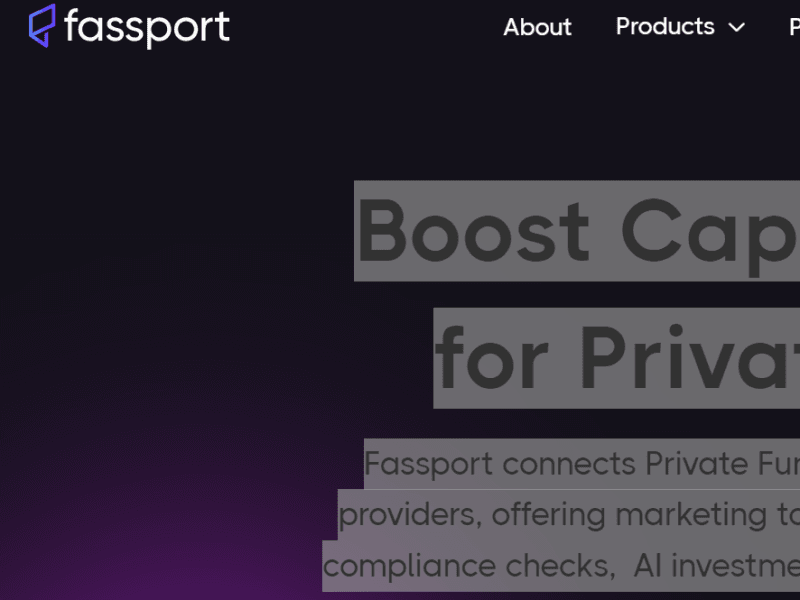Click the partially visible nav item far right

click(793, 28)
